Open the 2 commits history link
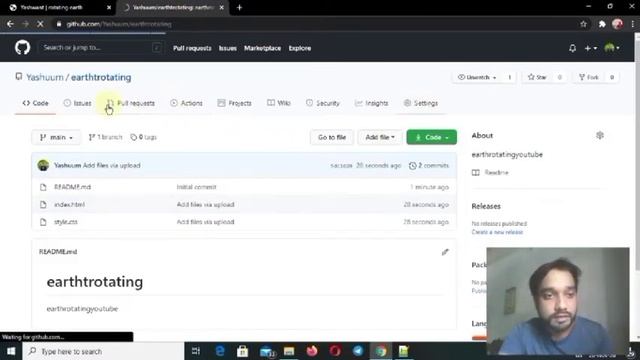This screenshot has width=640, height=360. 429,165
